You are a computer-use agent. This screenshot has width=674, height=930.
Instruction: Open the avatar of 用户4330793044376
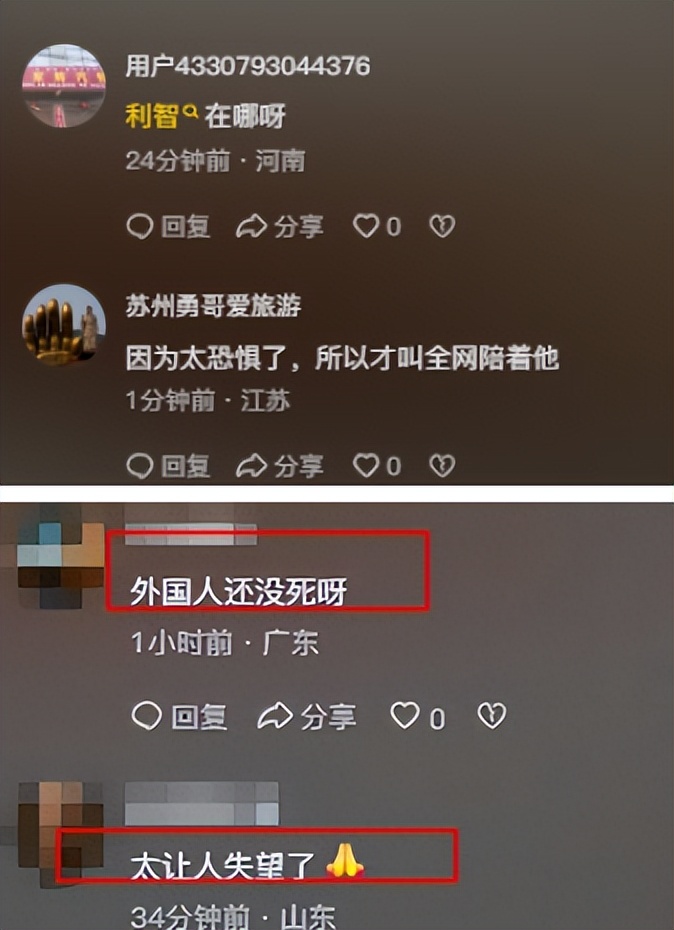63,86
